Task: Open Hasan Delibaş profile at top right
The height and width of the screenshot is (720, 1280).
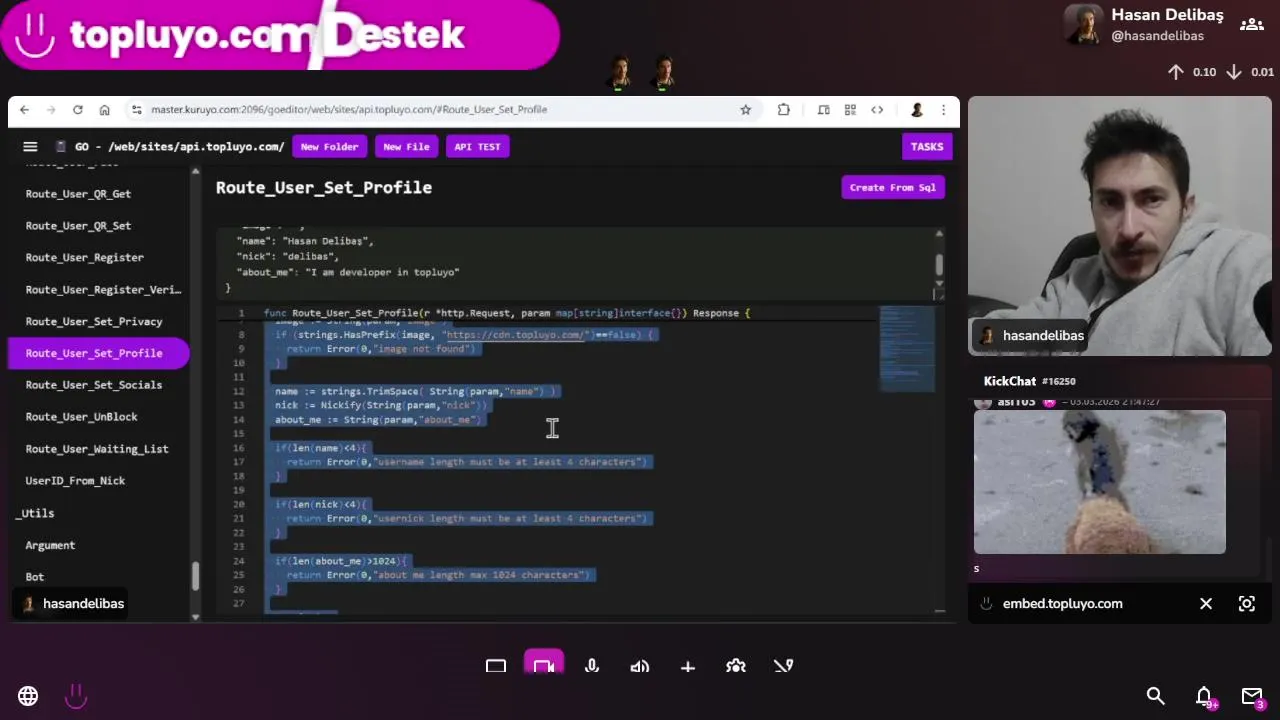Action: [x=1143, y=25]
